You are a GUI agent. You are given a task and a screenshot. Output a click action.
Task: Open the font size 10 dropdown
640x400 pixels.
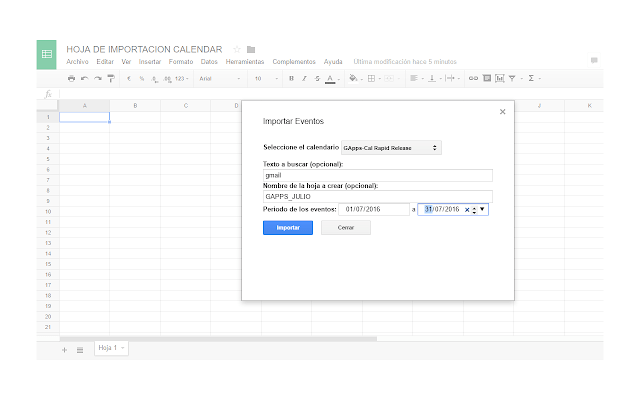[x=265, y=78]
